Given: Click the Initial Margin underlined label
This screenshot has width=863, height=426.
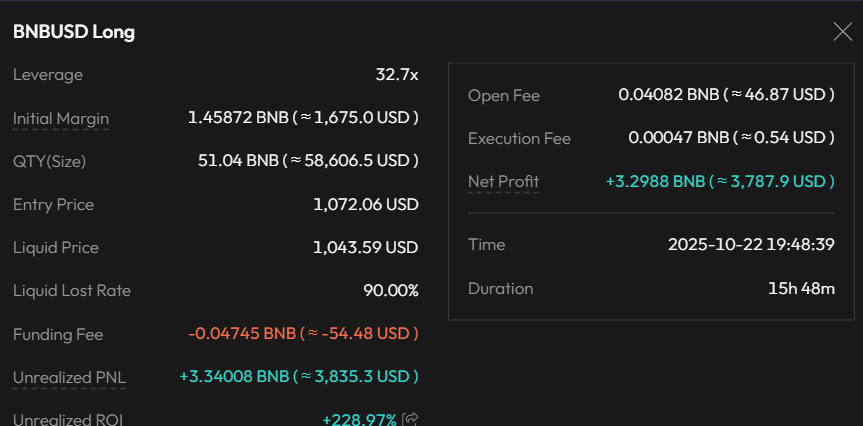Looking at the screenshot, I should [x=61, y=118].
